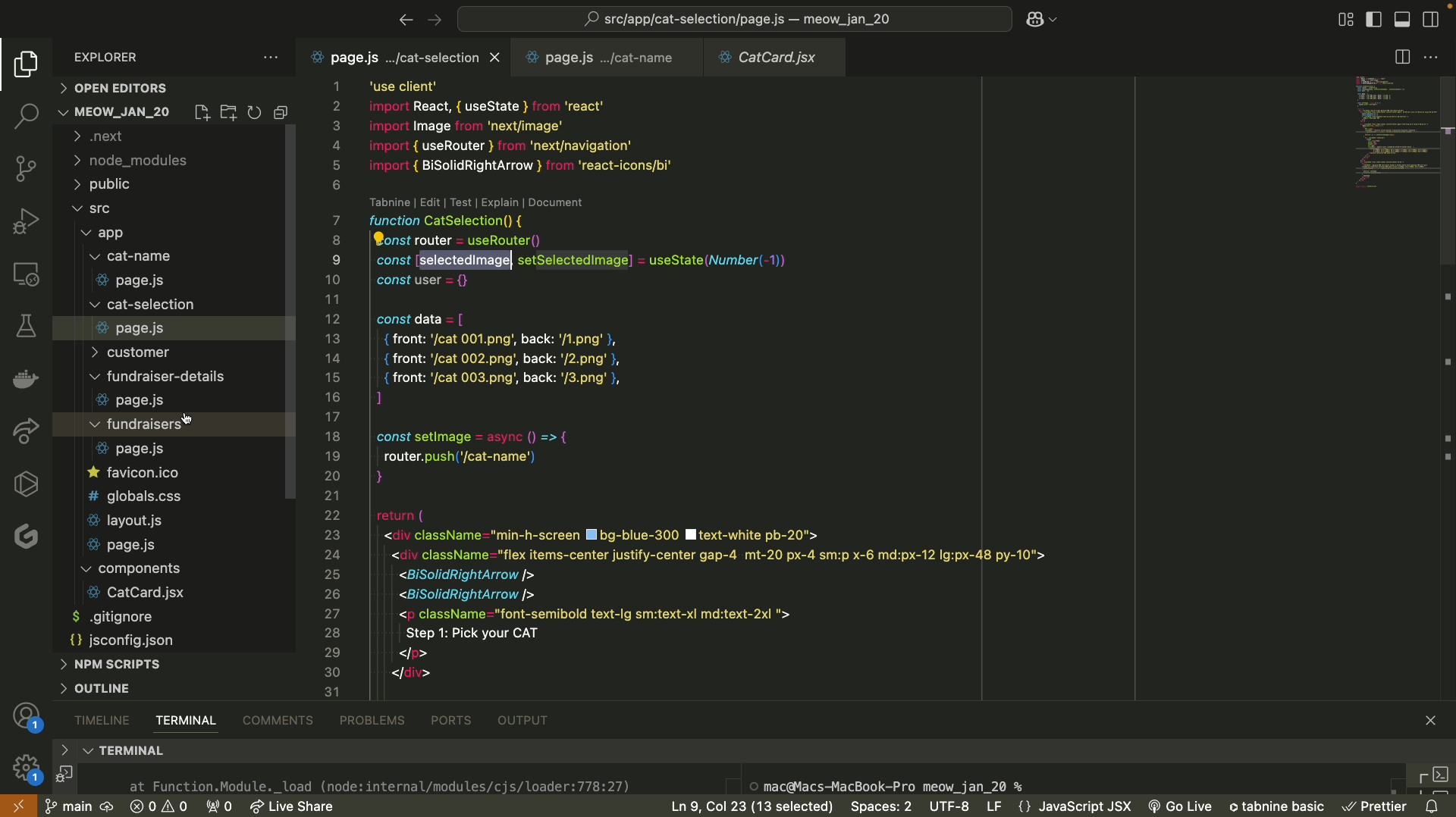This screenshot has width=1456, height=817.
Task: Open the Search view in activity bar
Action: [x=26, y=116]
